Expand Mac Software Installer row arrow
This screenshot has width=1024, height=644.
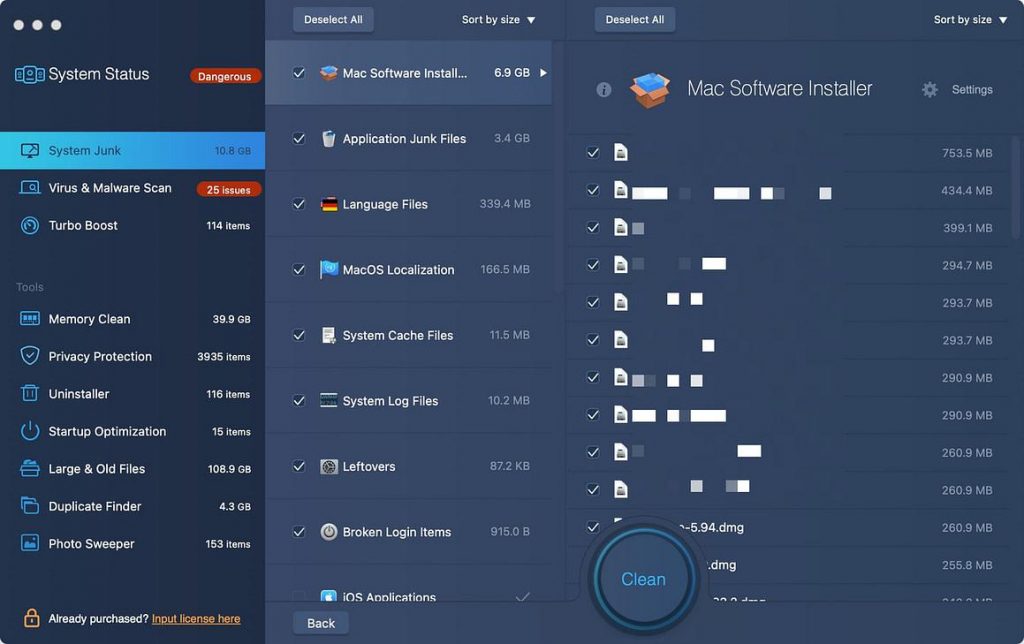coord(544,73)
